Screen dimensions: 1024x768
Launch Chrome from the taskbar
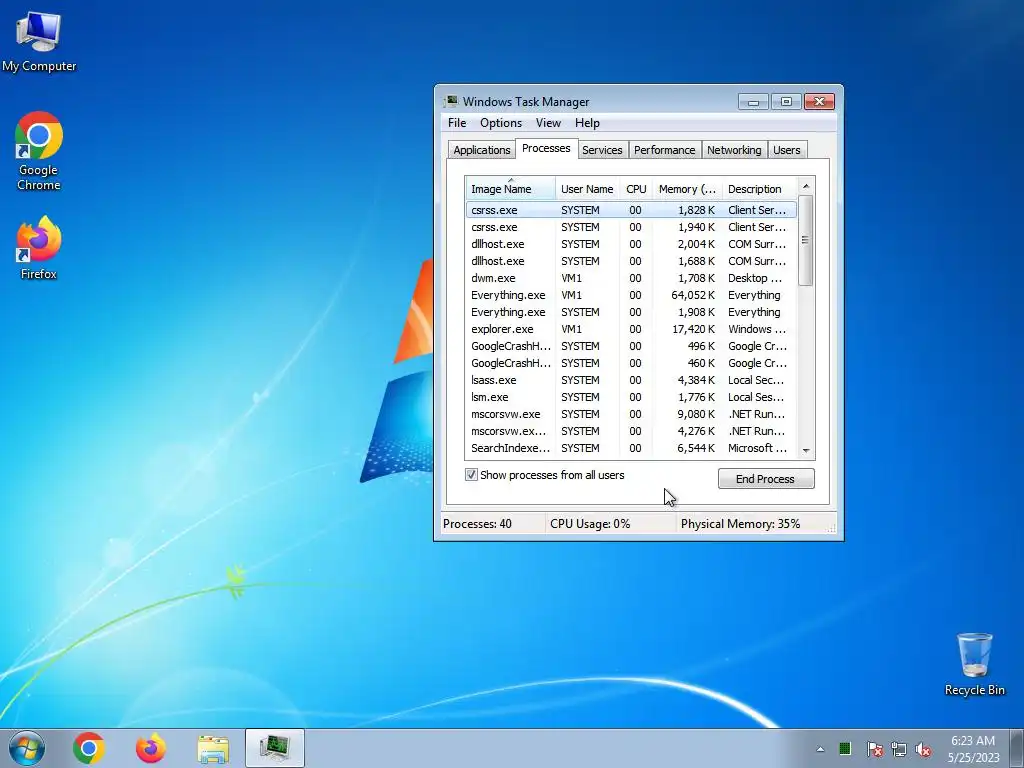pos(89,748)
